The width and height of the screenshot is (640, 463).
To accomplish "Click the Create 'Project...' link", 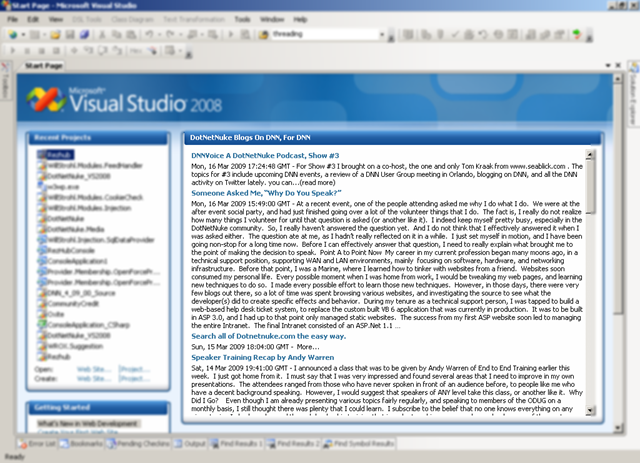I will pos(135,378).
